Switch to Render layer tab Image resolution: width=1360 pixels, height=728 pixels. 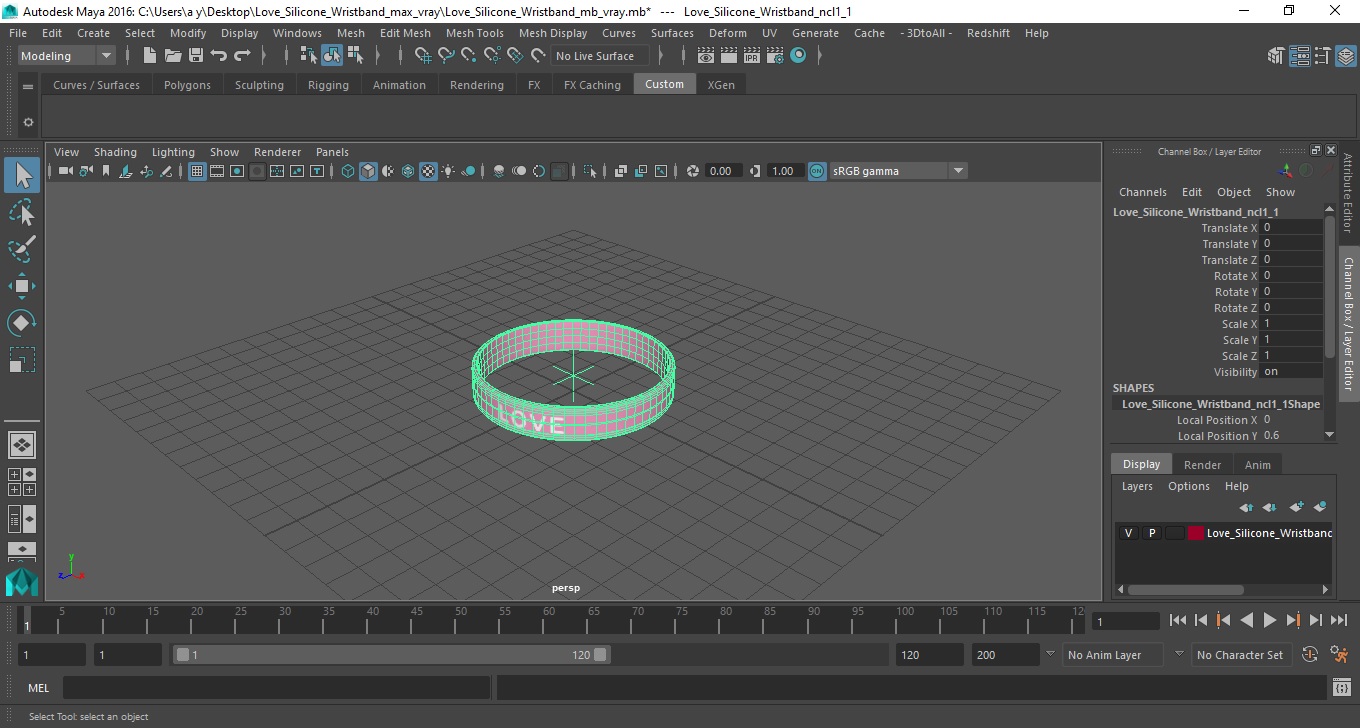[x=1202, y=465]
